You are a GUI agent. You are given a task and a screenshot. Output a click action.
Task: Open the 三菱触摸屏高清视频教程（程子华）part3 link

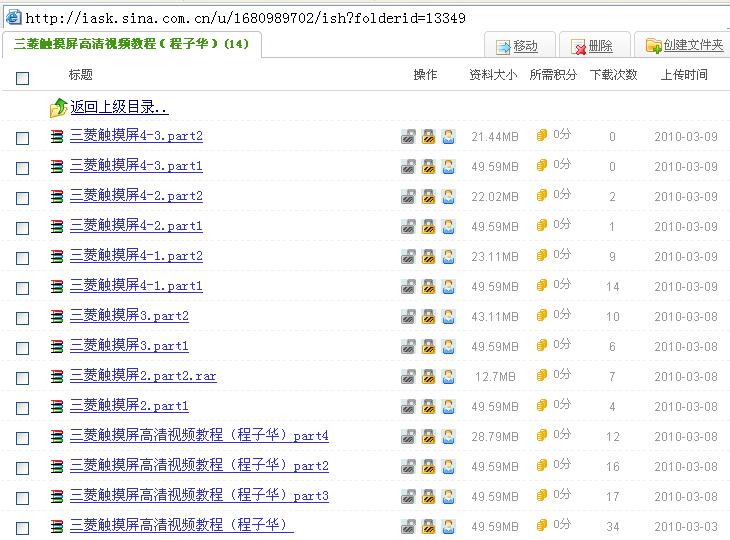pos(199,495)
